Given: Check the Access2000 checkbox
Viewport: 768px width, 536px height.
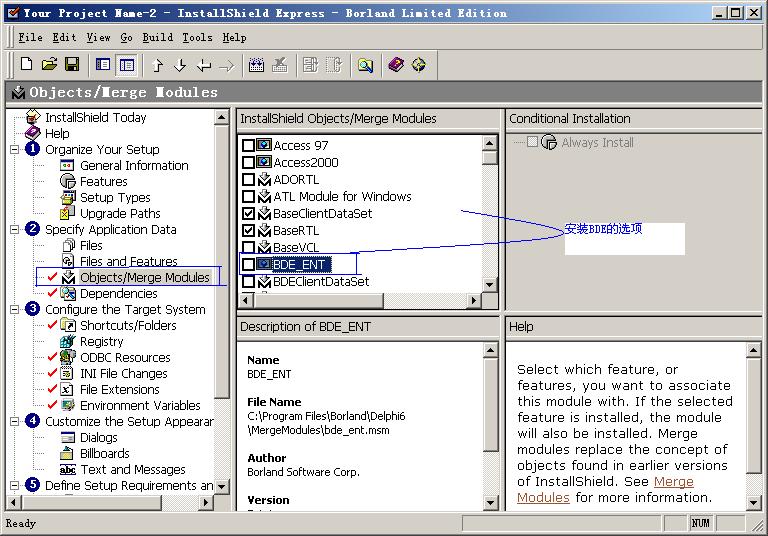Looking at the screenshot, I should tap(248, 162).
